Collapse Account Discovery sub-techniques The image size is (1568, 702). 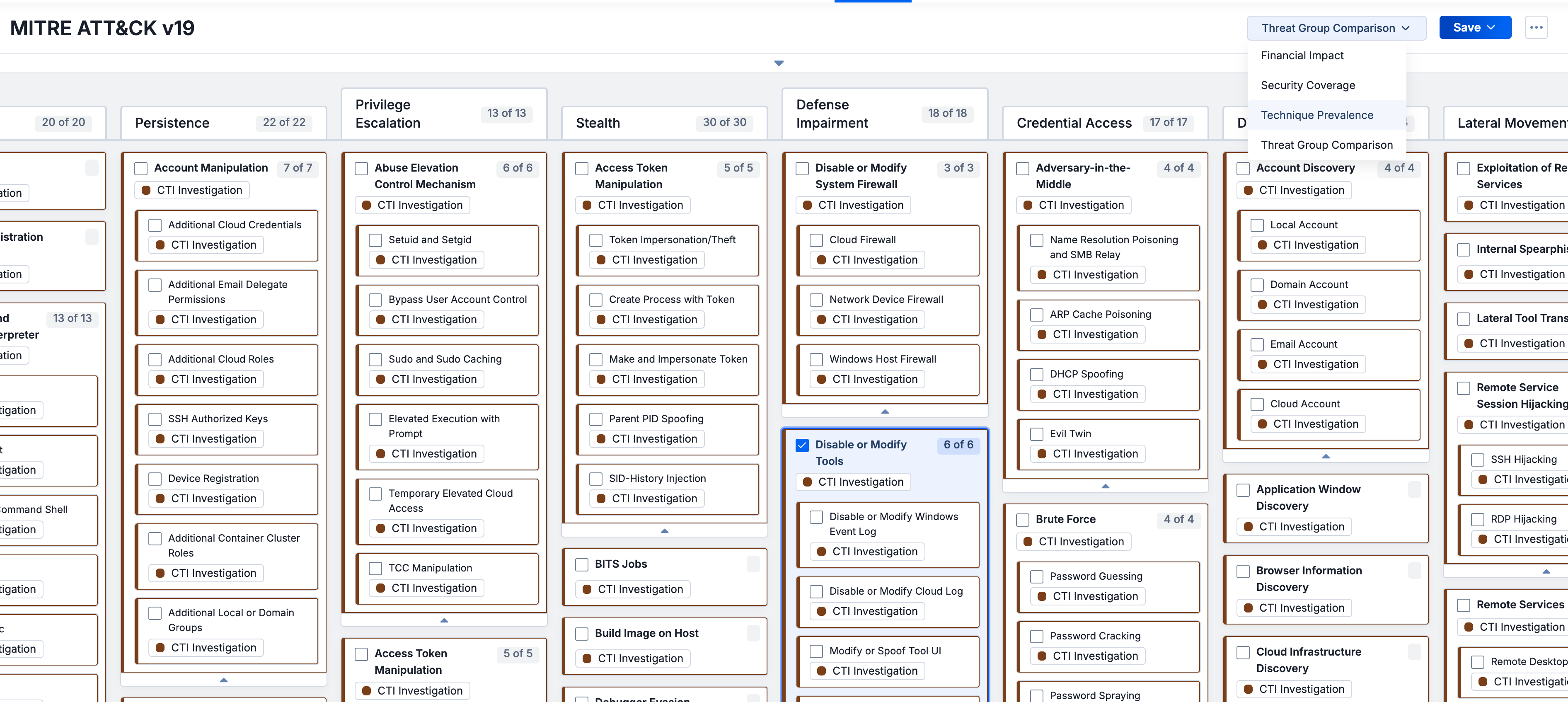tap(1325, 456)
